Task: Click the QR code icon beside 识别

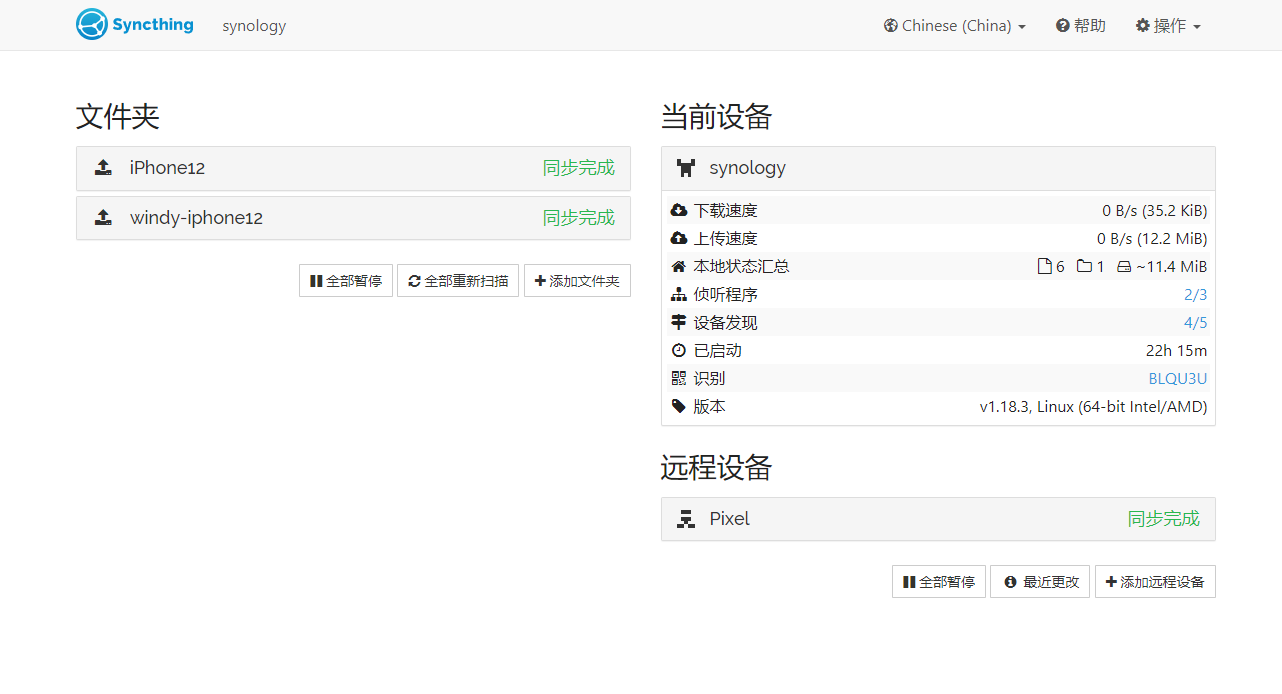Action: [679, 378]
